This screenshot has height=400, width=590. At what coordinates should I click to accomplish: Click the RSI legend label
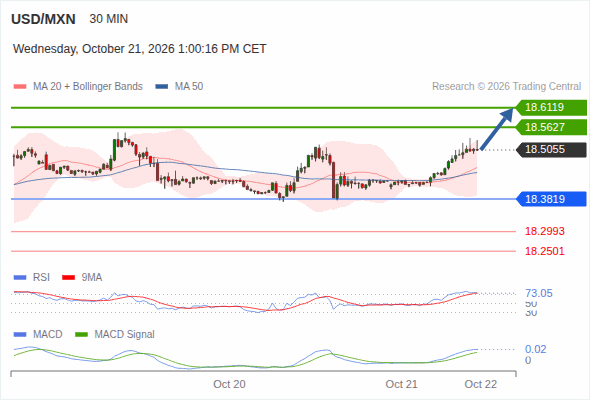(41, 278)
